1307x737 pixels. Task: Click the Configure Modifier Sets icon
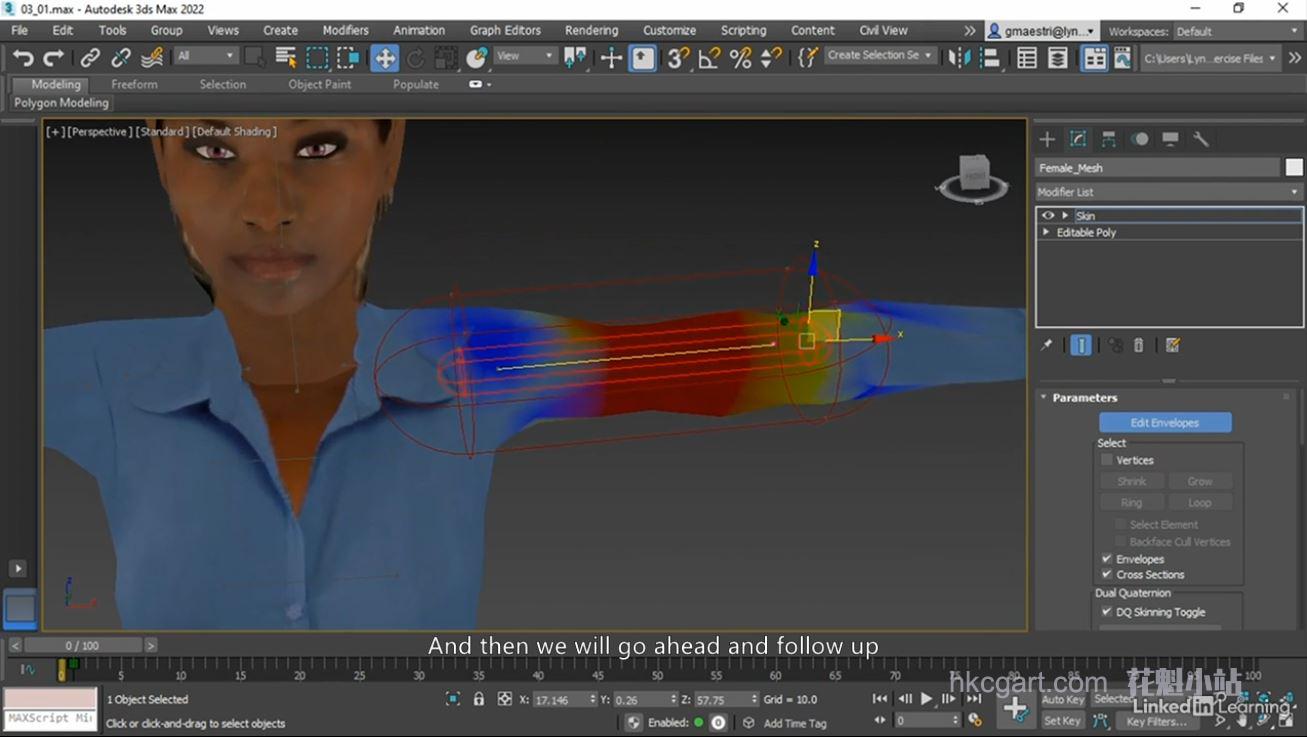pyautogui.click(x=1173, y=345)
